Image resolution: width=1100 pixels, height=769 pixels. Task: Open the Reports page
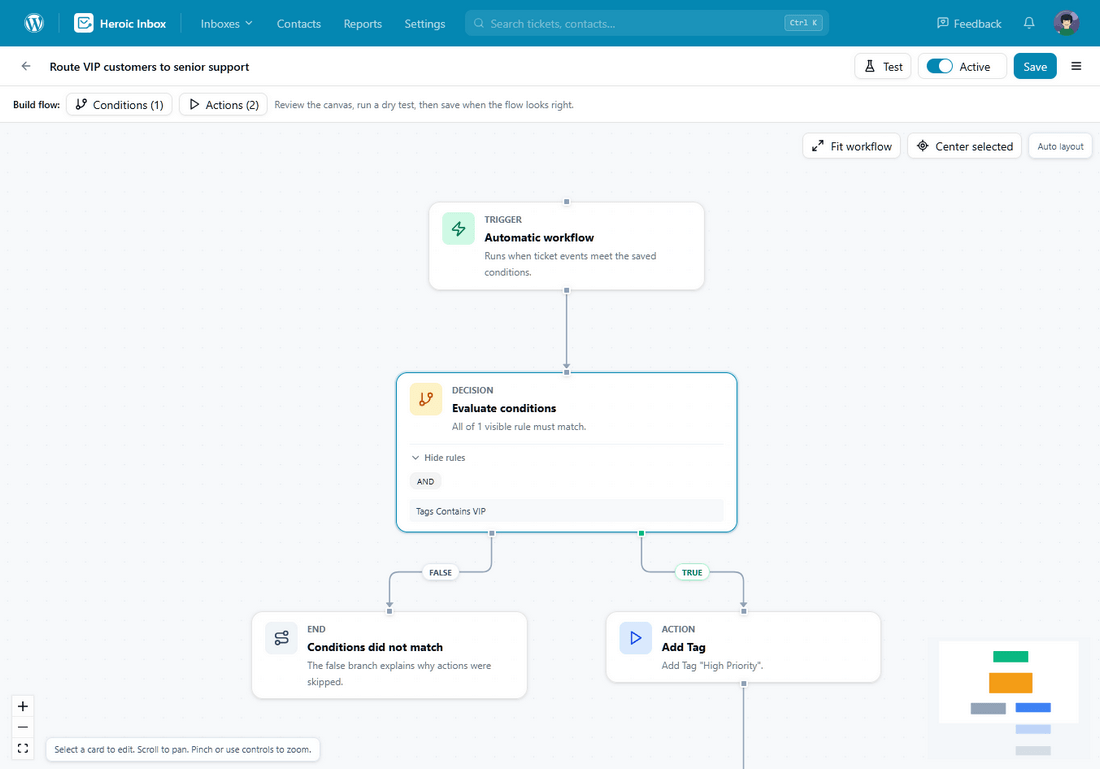[x=363, y=23]
